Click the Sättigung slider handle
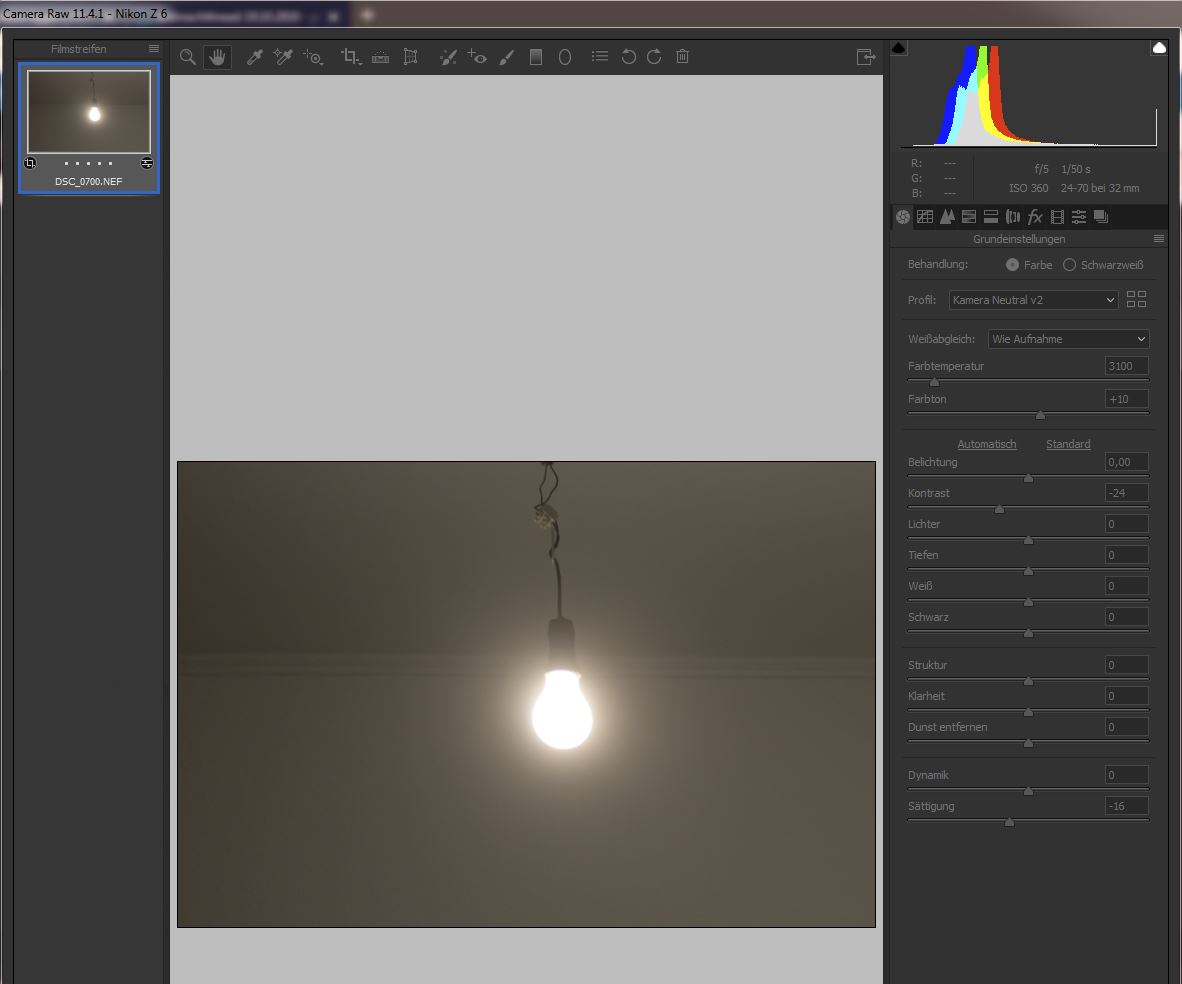The image size is (1182, 984). pos(1009,822)
